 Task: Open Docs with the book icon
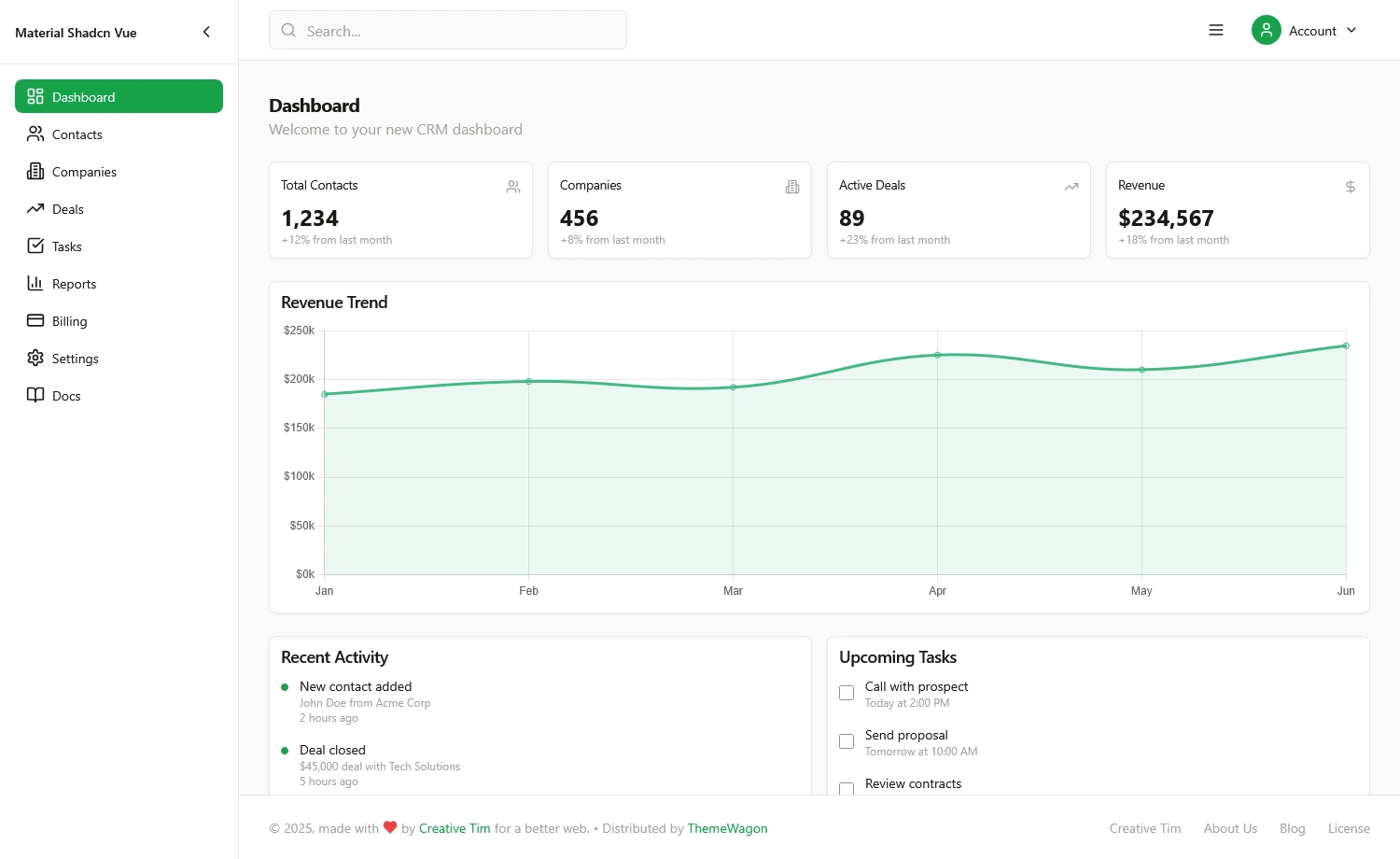tap(35, 395)
